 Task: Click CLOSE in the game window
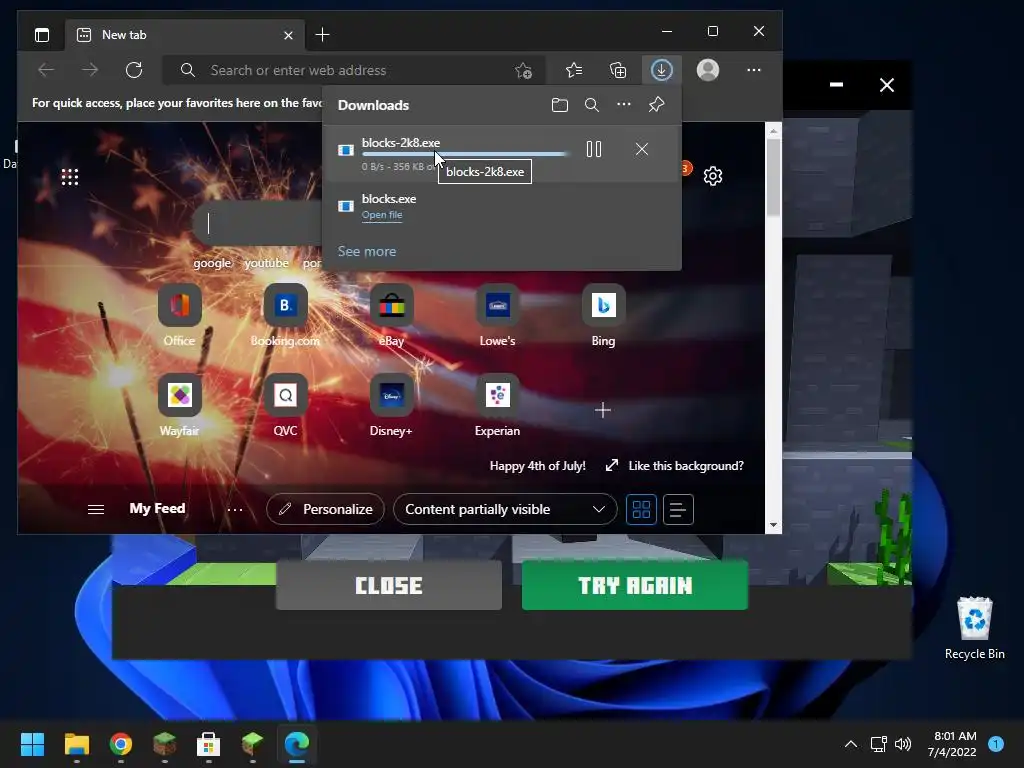click(389, 585)
